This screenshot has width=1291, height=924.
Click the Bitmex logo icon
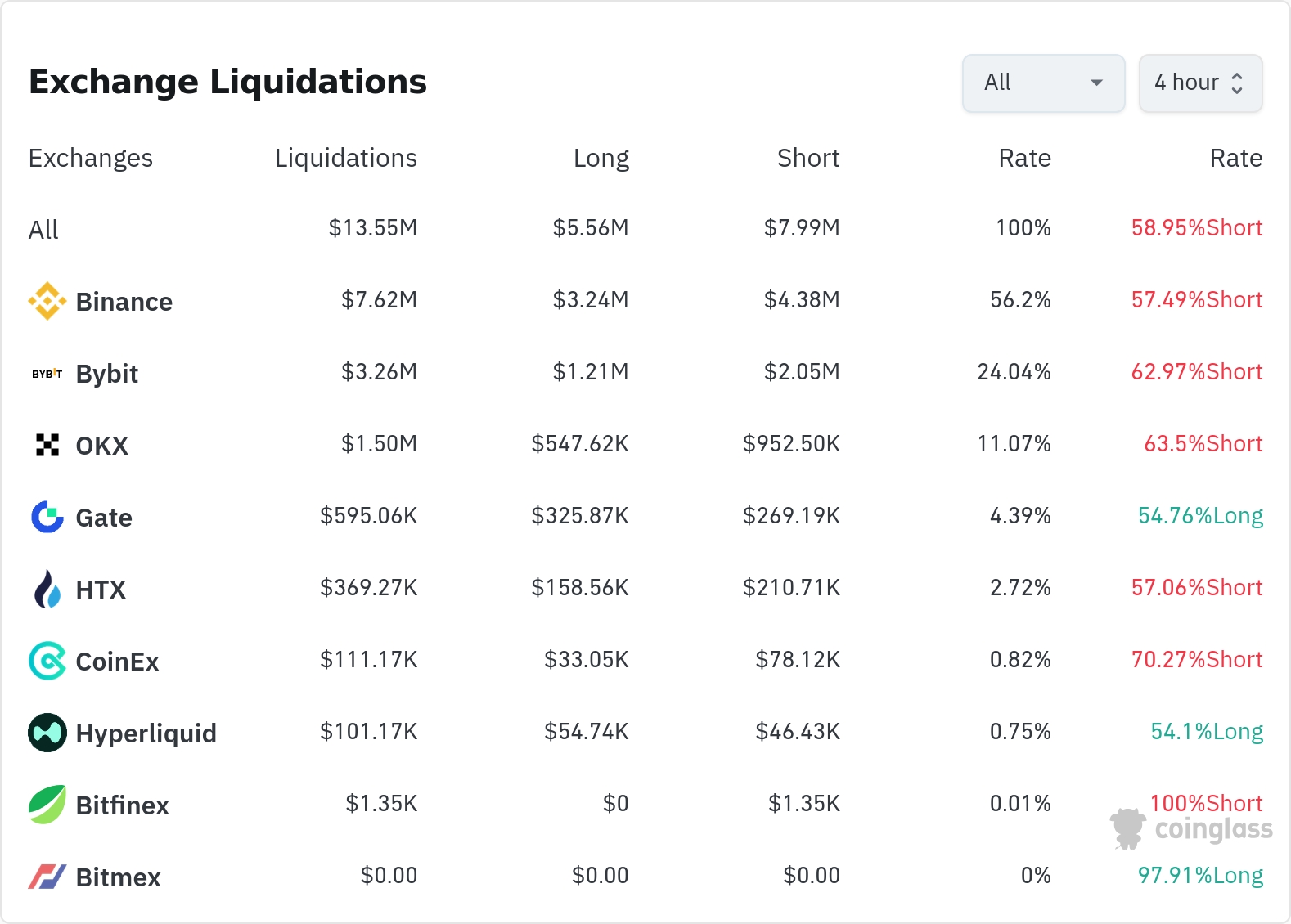click(47, 877)
